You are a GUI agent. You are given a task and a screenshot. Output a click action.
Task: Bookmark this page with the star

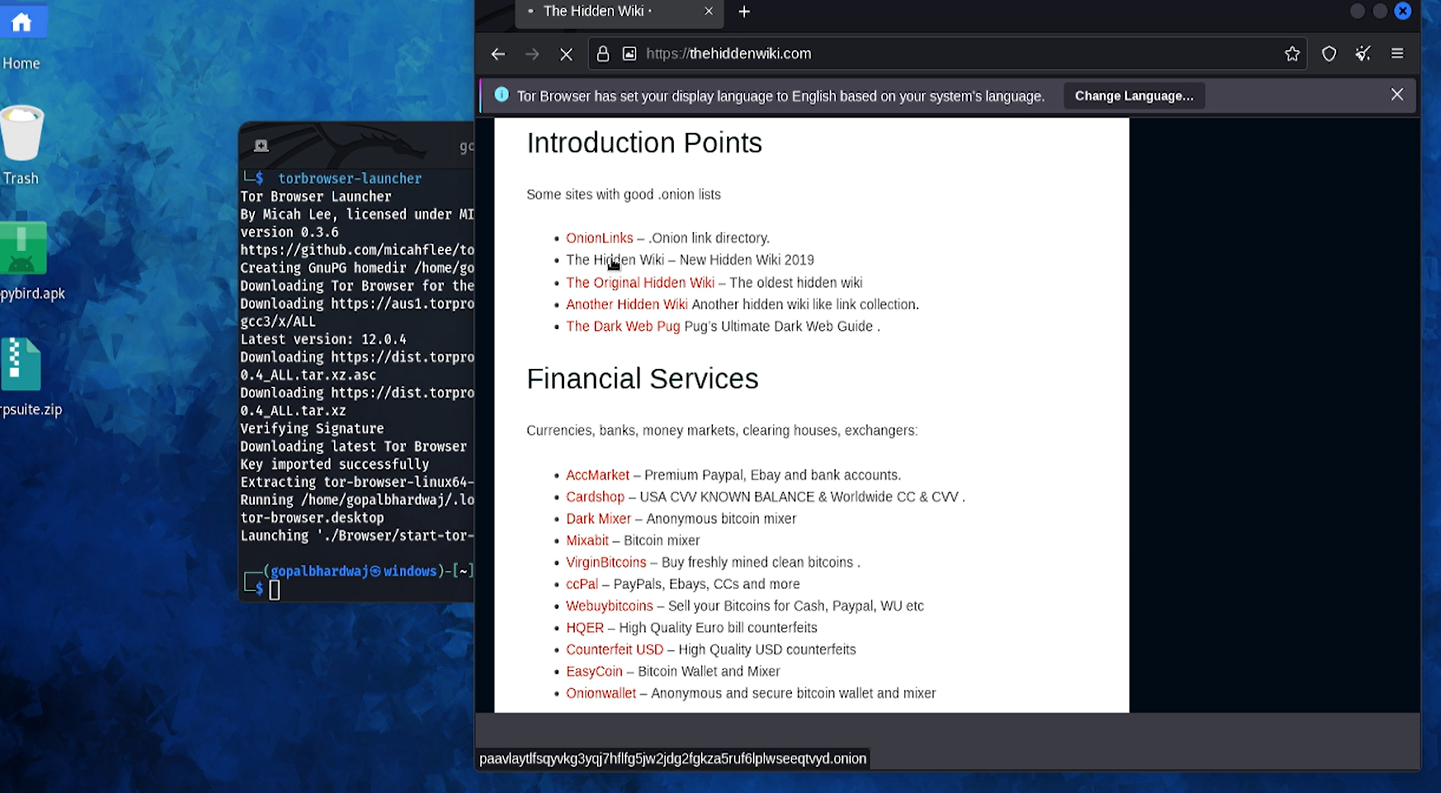[x=1292, y=54]
